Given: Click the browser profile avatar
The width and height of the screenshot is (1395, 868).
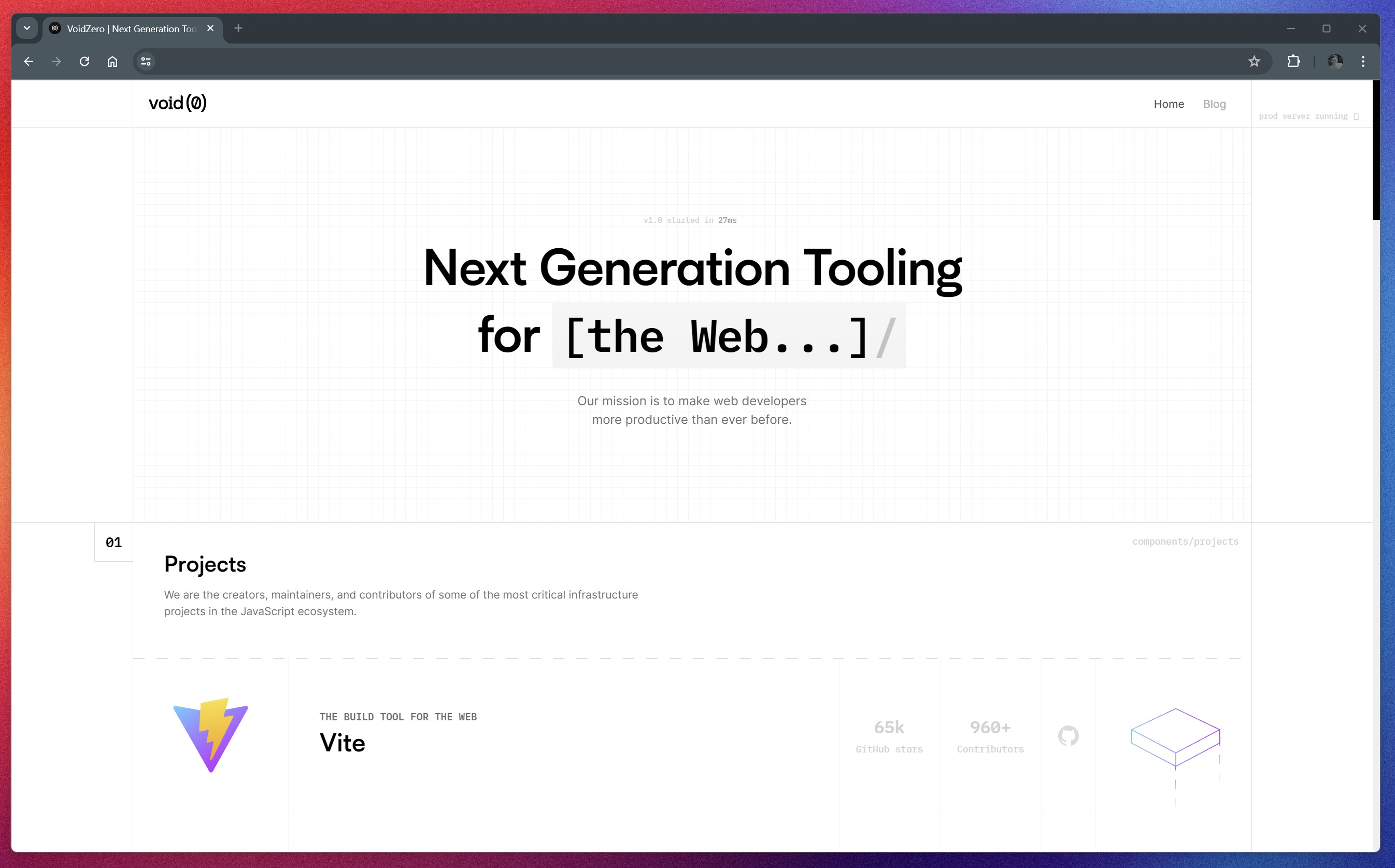Looking at the screenshot, I should point(1335,62).
